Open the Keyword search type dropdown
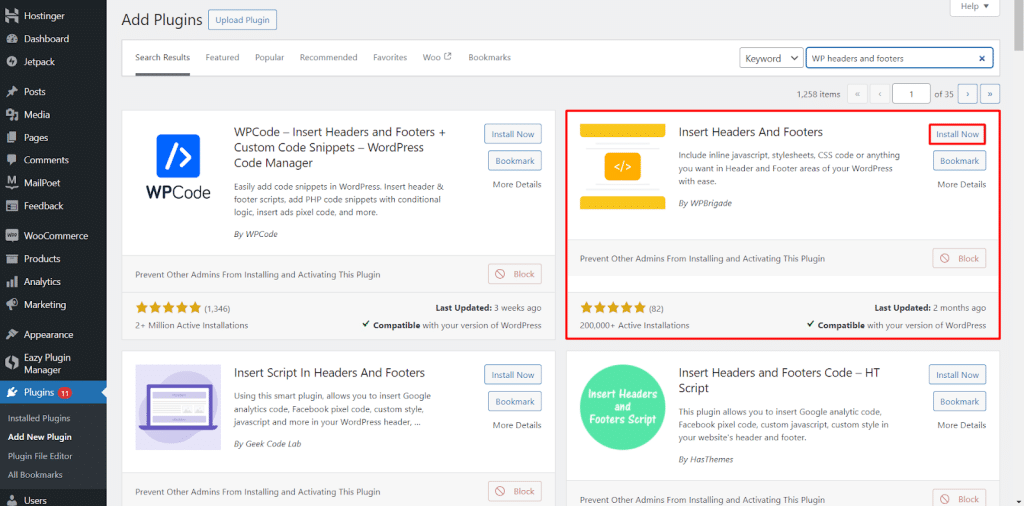This screenshot has height=506, width=1024. click(771, 58)
